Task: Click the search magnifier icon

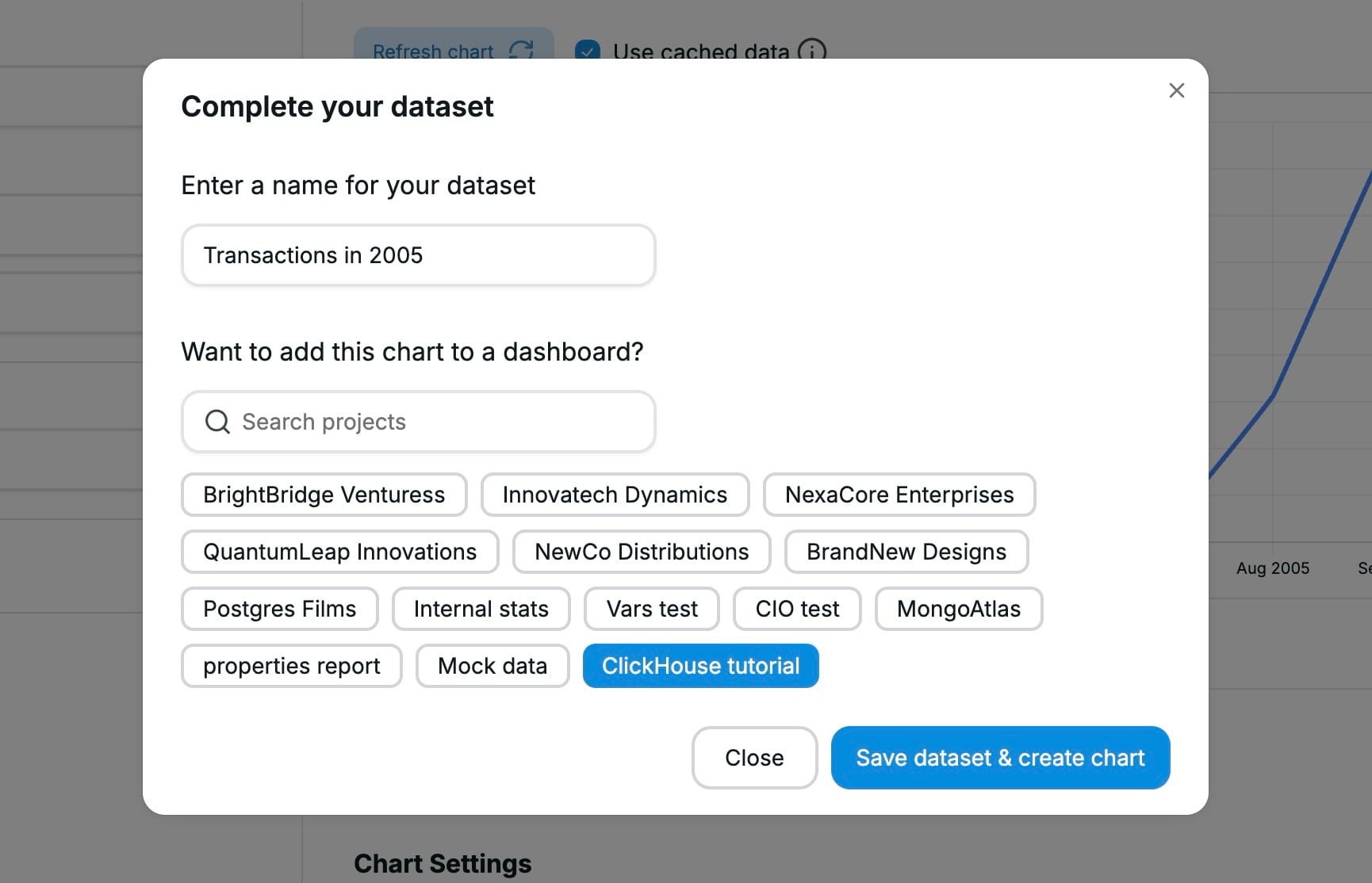Action: tap(217, 422)
